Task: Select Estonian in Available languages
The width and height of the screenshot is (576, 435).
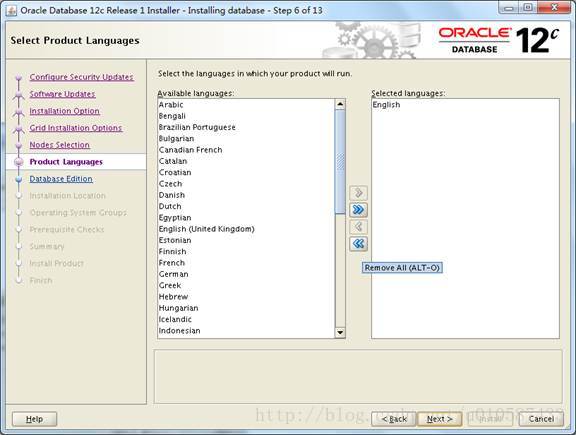Action: coord(246,240)
